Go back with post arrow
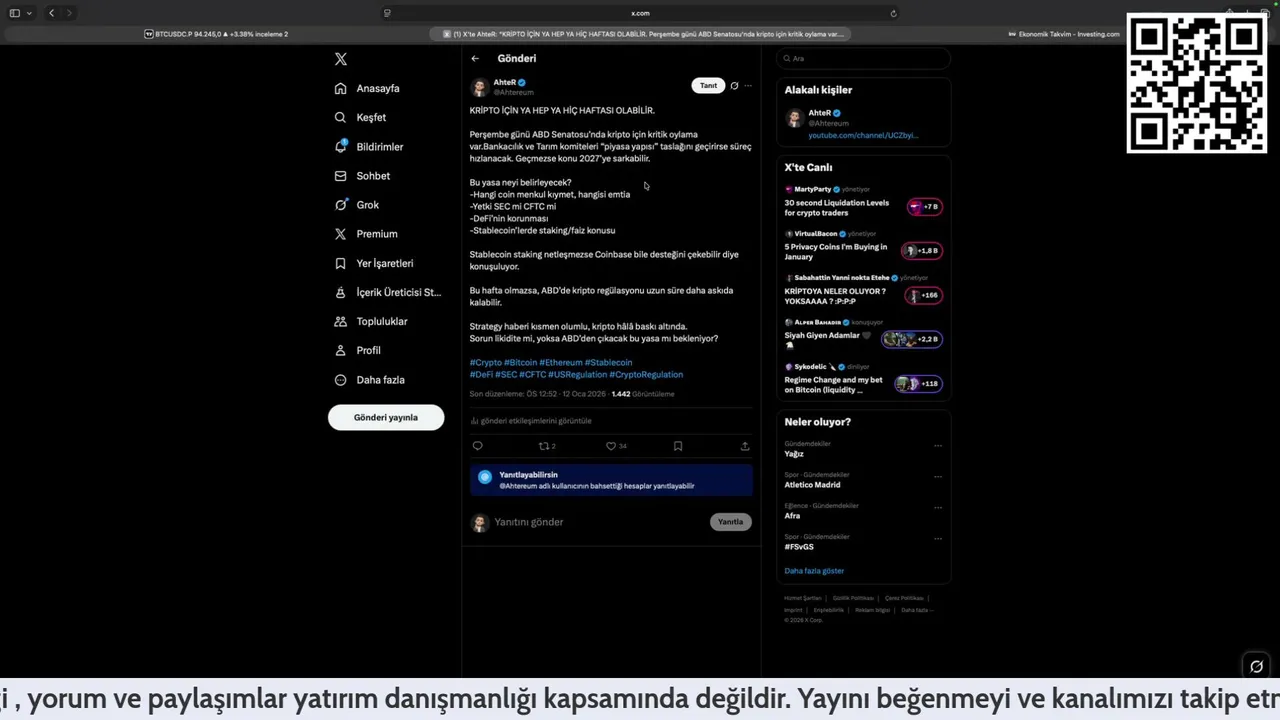 click(475, 59)
